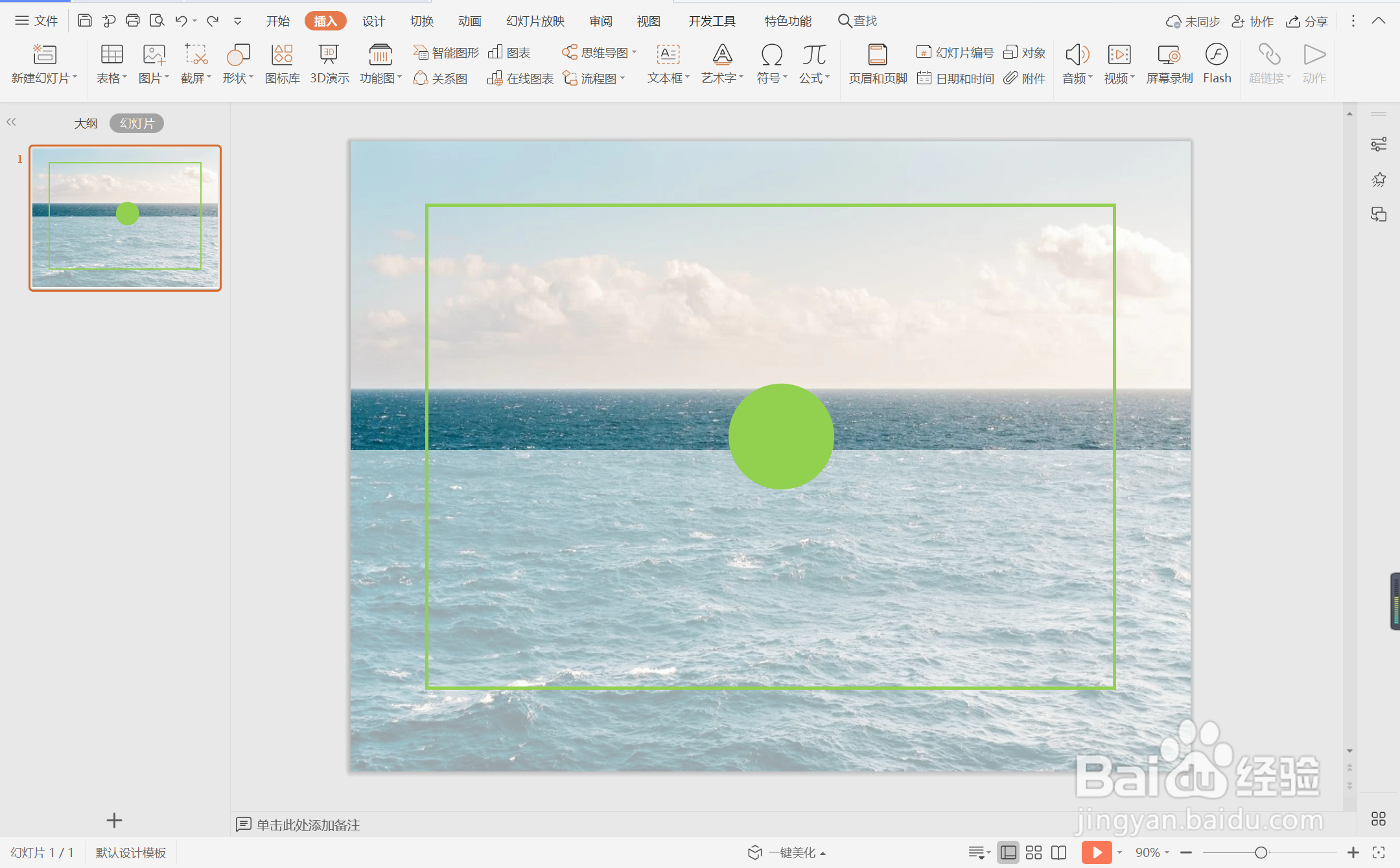Click the 智能图形 smart graphic button

(447, 53)
